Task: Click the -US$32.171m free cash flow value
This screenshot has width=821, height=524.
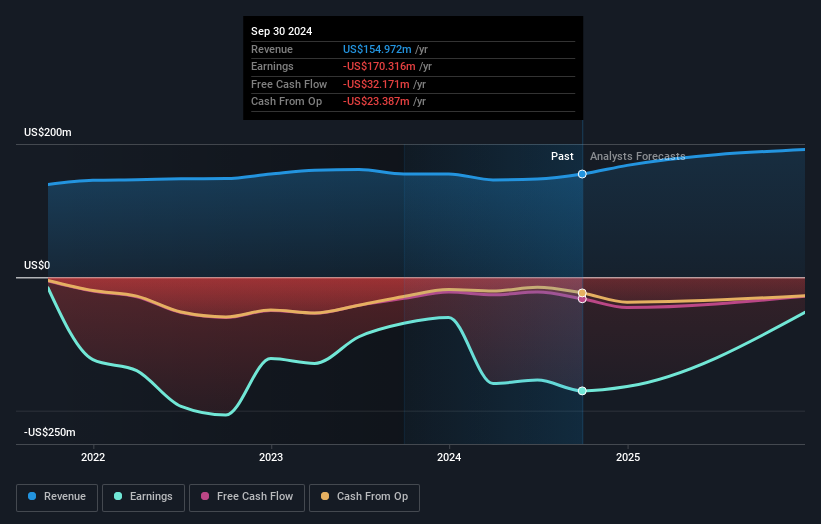Action: pos(376,84)
